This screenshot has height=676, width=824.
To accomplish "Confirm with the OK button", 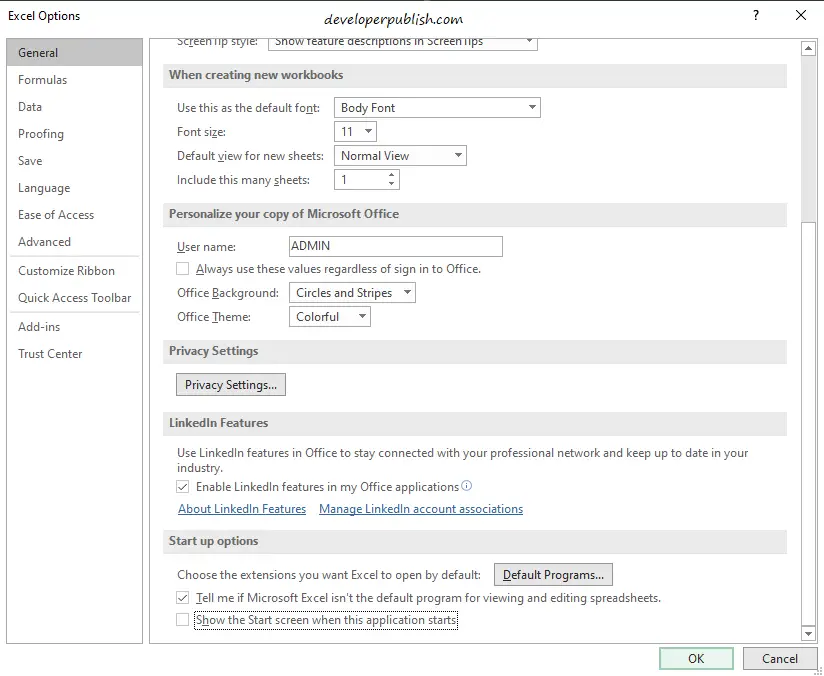I will coord(696,659).
